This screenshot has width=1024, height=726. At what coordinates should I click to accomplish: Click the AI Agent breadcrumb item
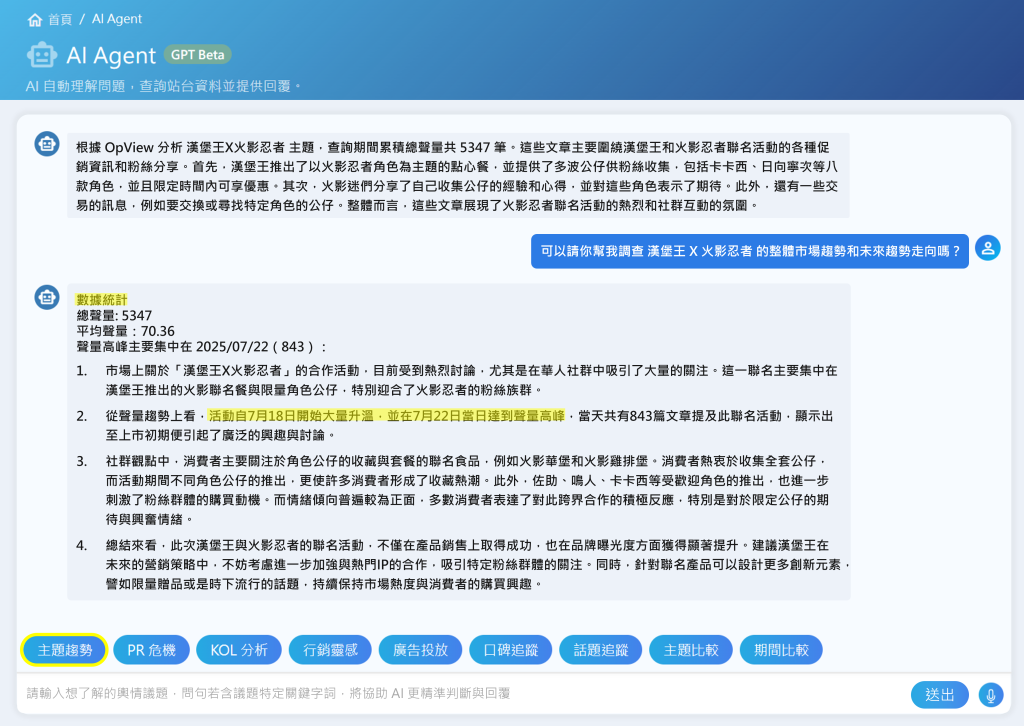(117, 19)
